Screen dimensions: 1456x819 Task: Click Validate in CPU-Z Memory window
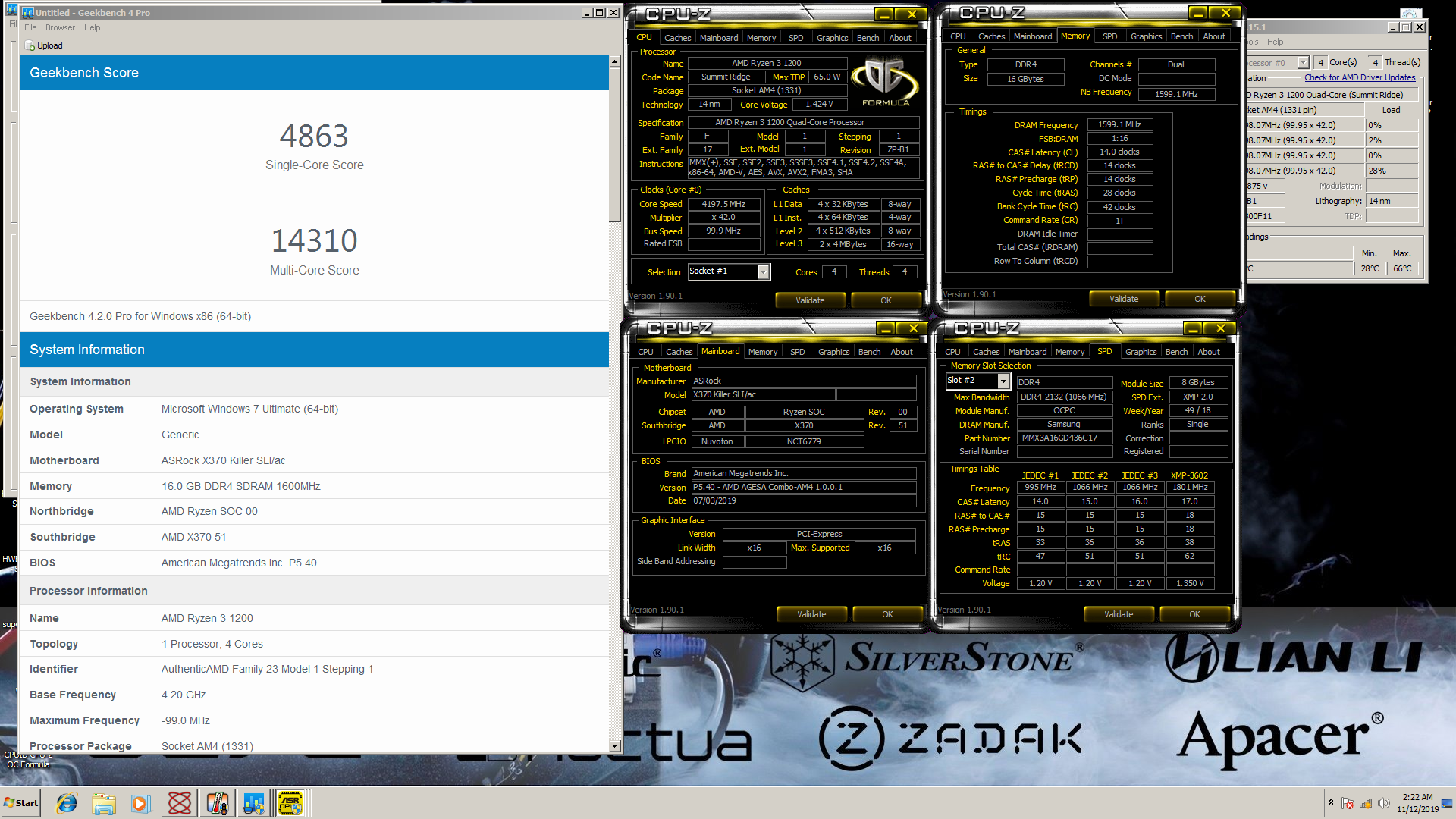(x=1124, y=299)
